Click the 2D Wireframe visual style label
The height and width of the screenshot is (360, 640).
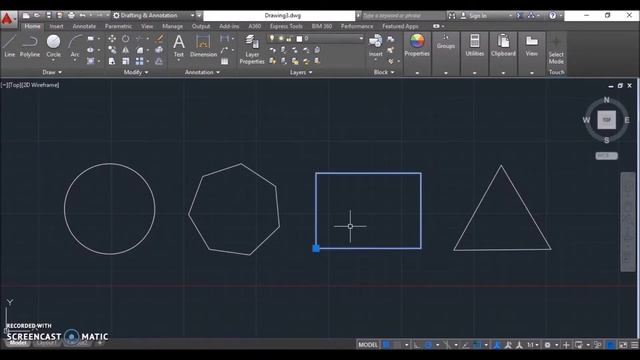[x=40, y=85]
